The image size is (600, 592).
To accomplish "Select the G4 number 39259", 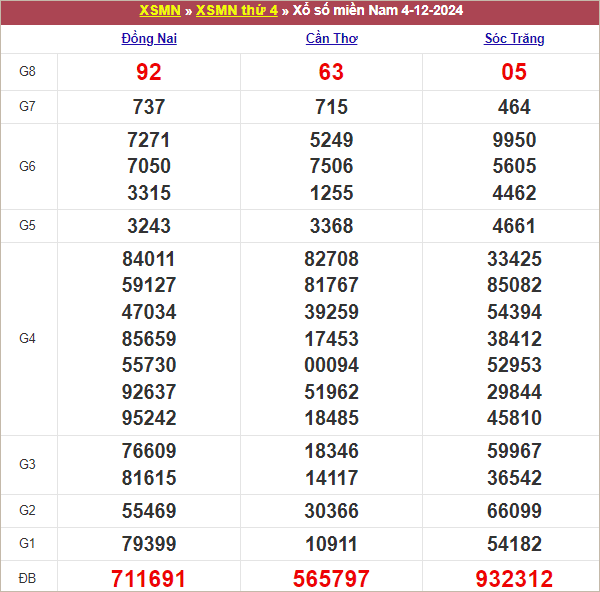I will tap(331, 312).
